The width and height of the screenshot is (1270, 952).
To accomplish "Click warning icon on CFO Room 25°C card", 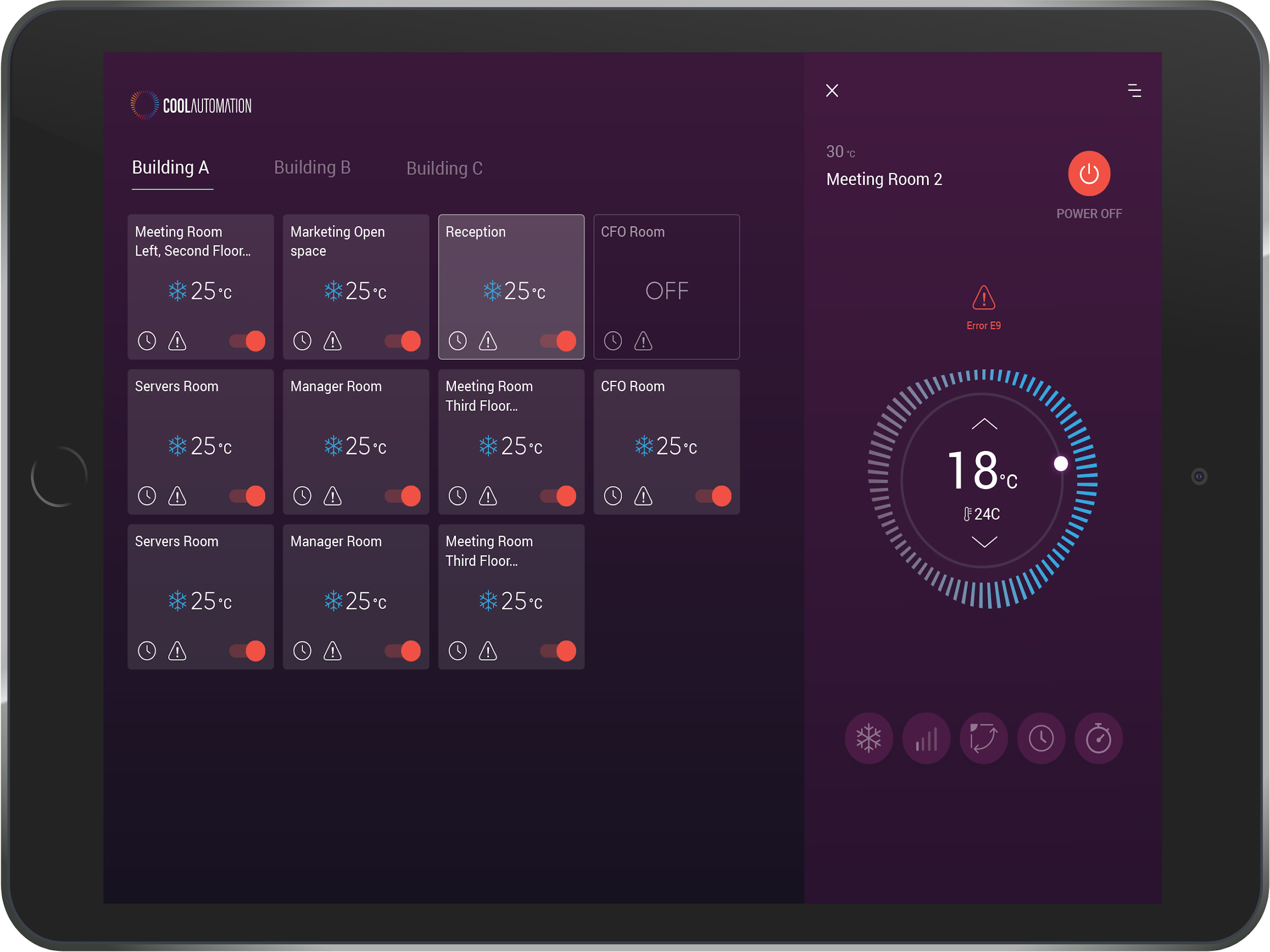I will click(644, 496).
